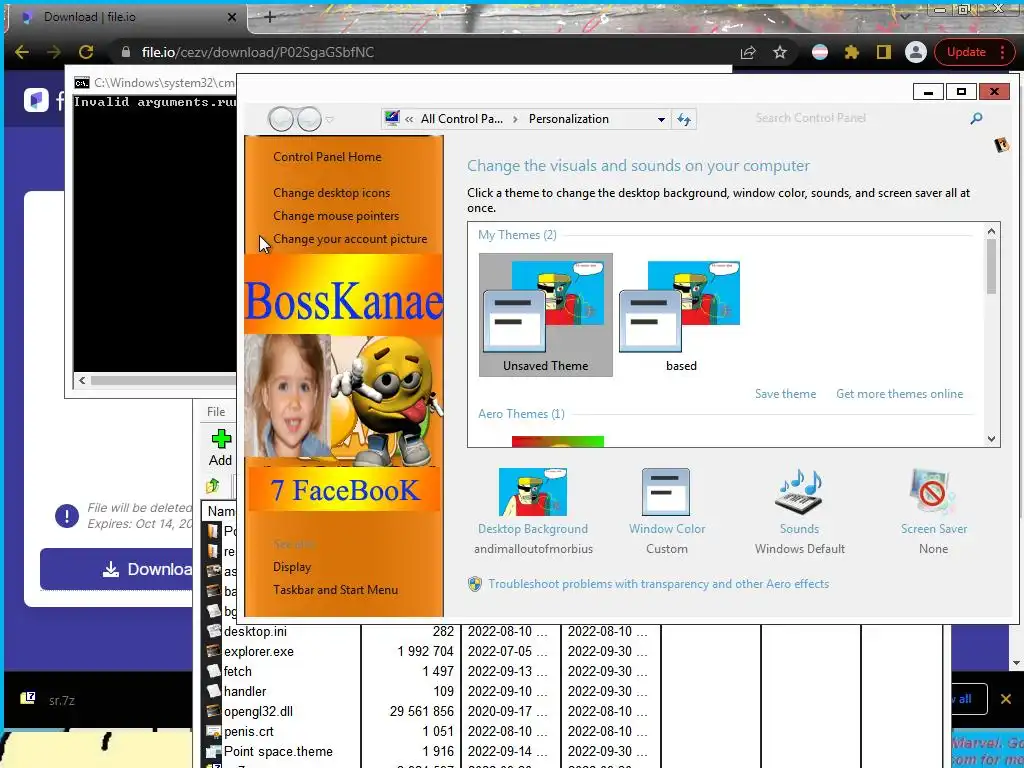1024x768 pixels.
Task: Open Chrome extensions puzzle icon
Action: 852,52
